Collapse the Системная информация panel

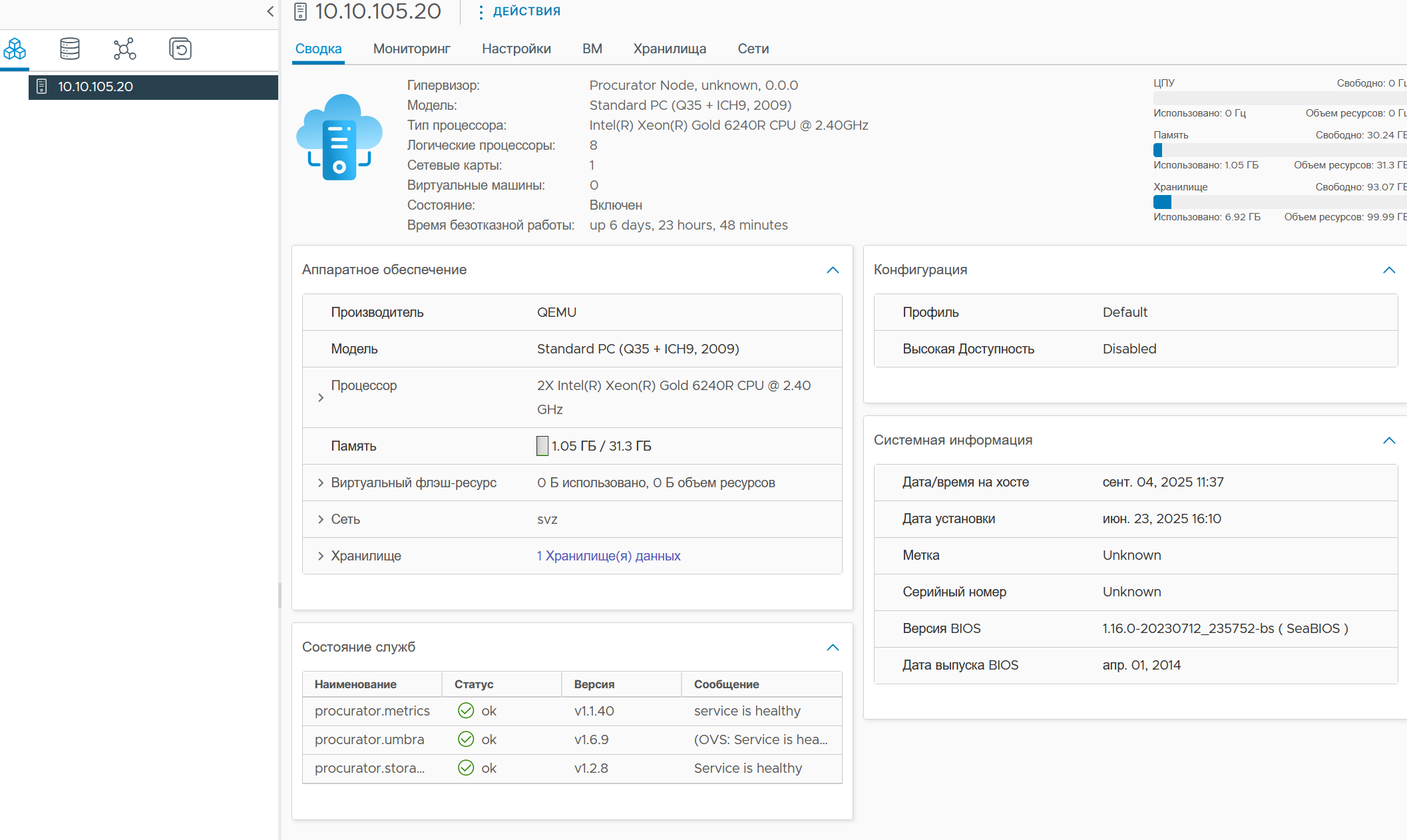pos(1389,441)
